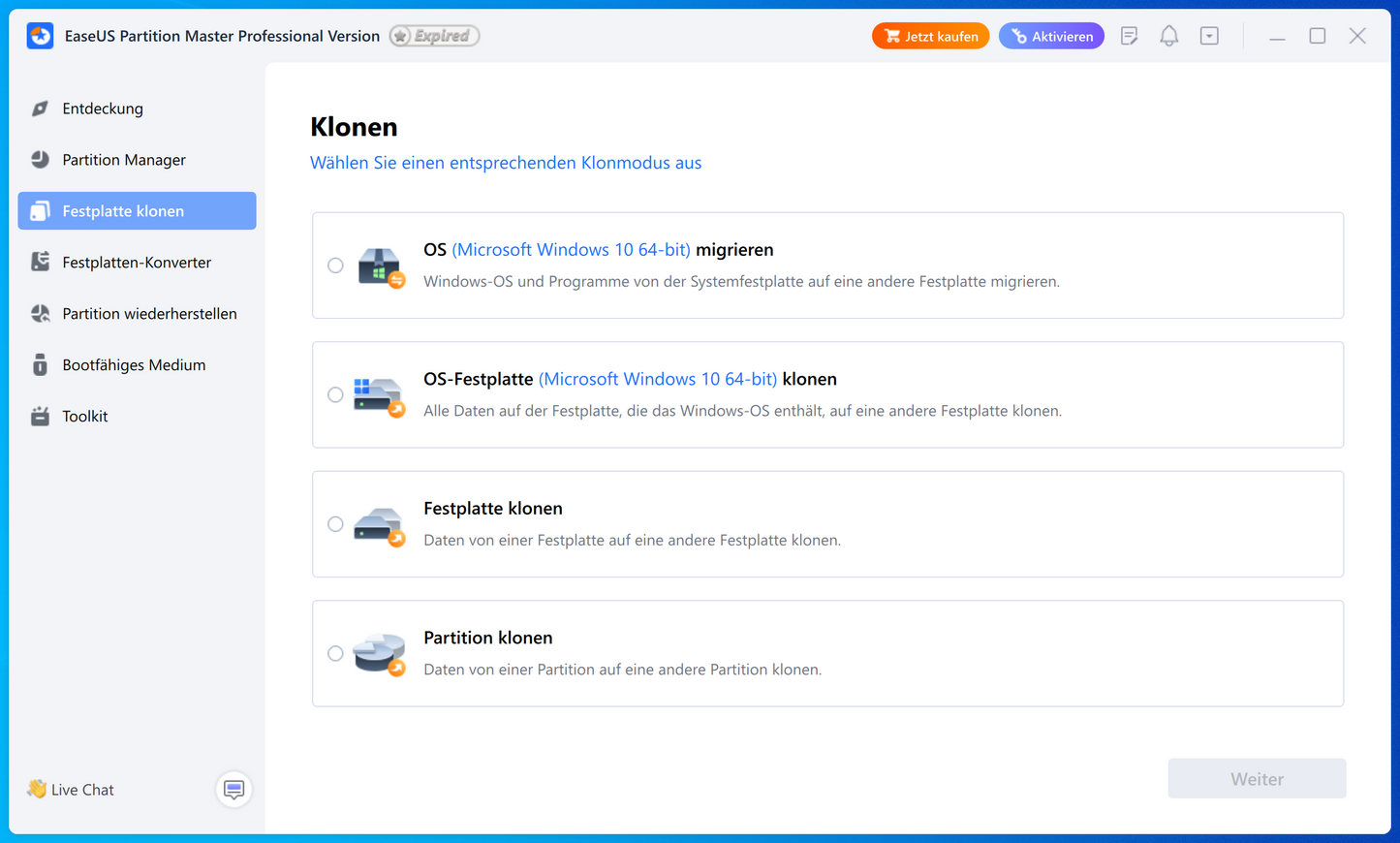This screenshot has width=1400, height=843.
Task: Click the Aktivieren button
Action: pyautogui.click(x=1051, y=36)
